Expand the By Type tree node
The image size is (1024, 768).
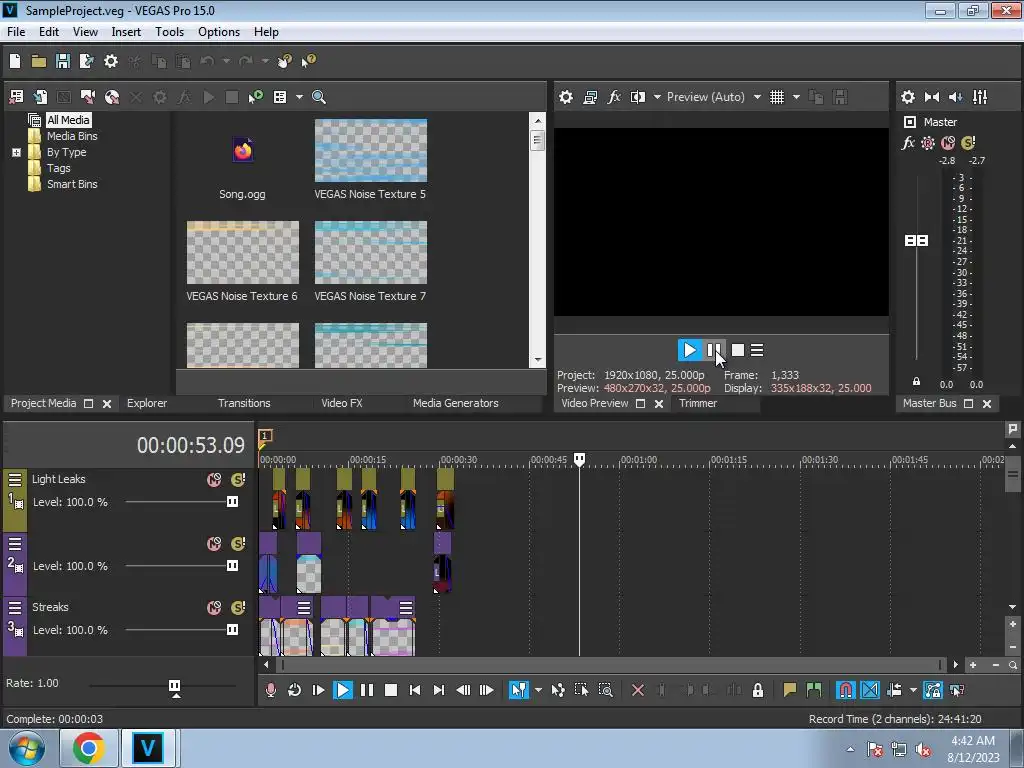click(x=16, y=152)
